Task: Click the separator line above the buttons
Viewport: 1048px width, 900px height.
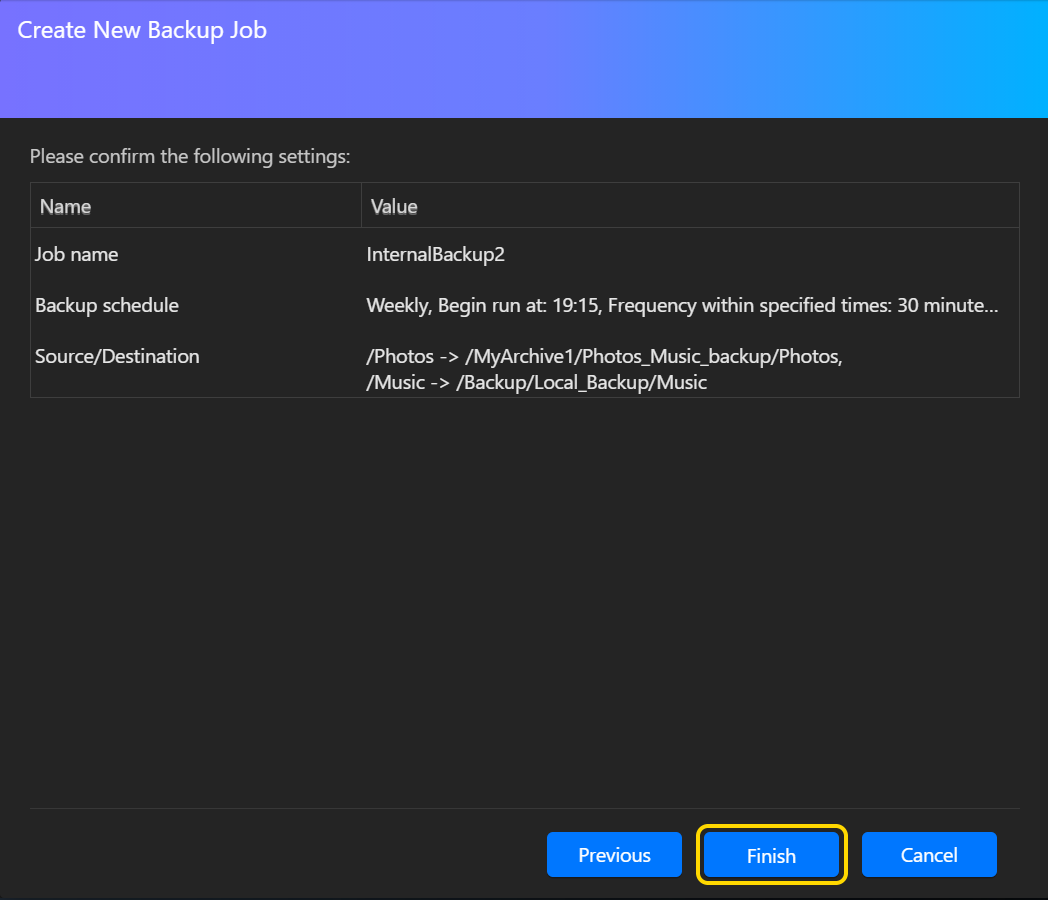Action: 524,808
